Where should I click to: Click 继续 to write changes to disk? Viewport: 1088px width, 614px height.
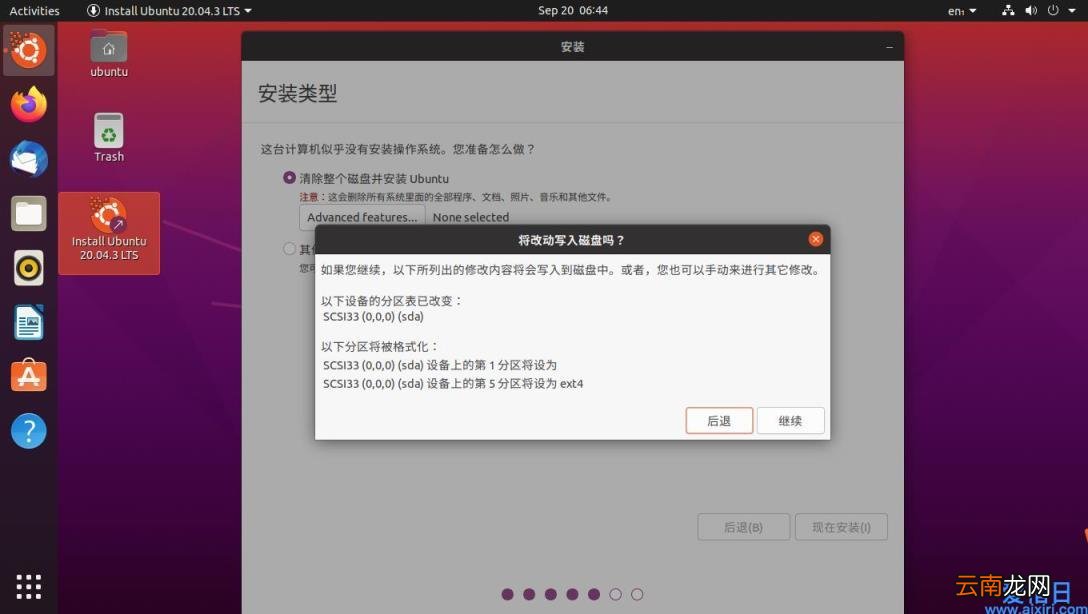tap(790, 420)
